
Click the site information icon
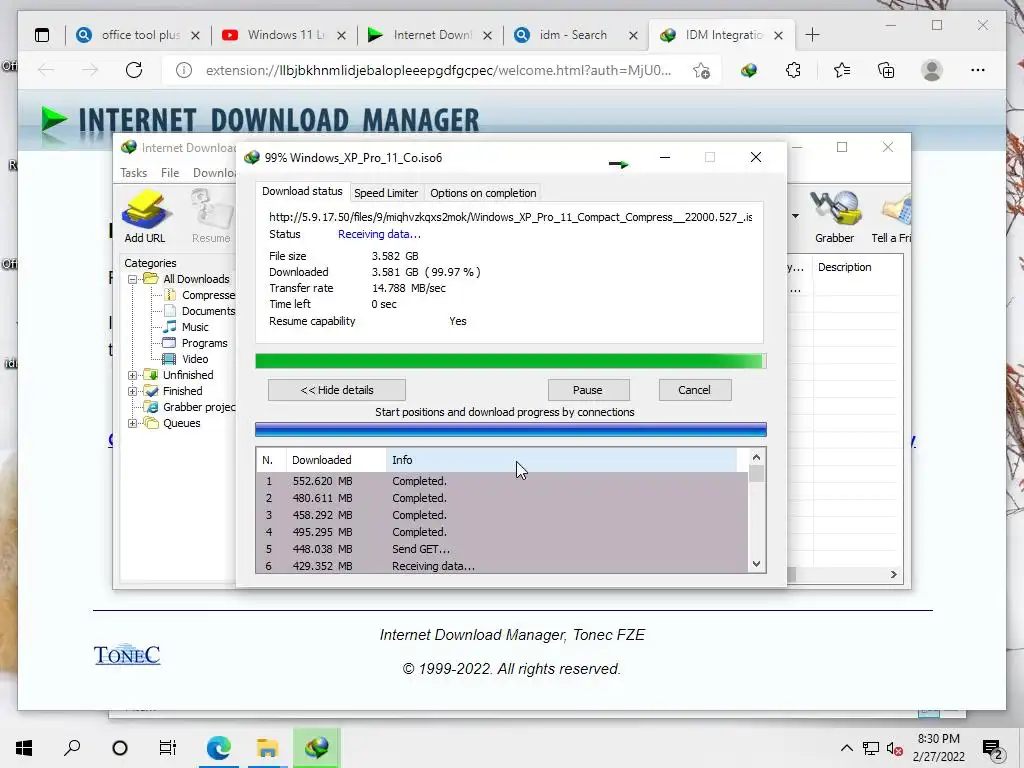coord(184,71)
